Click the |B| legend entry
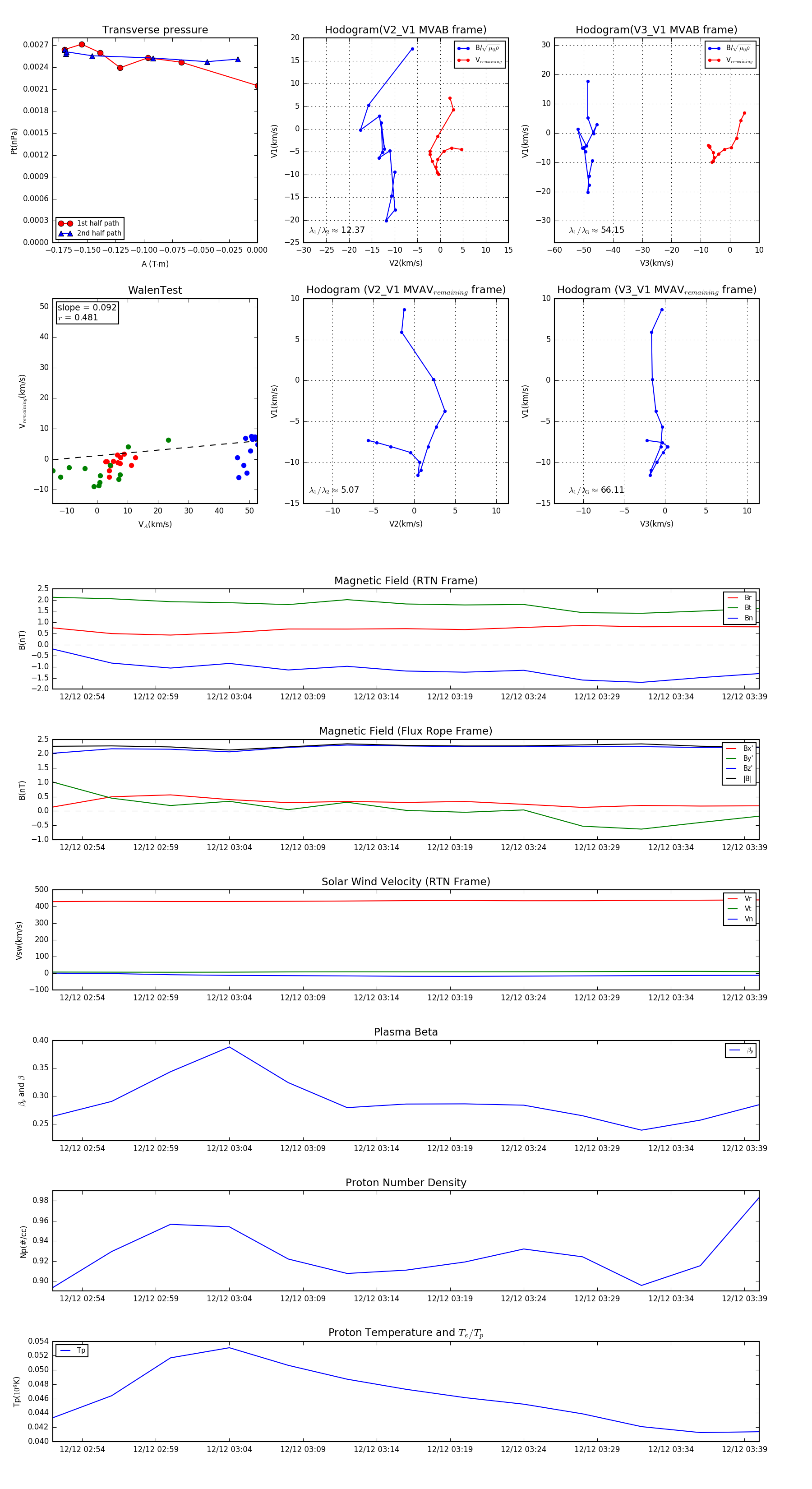The width and height of the screenshot is (812, 1489). pos(740,779)
